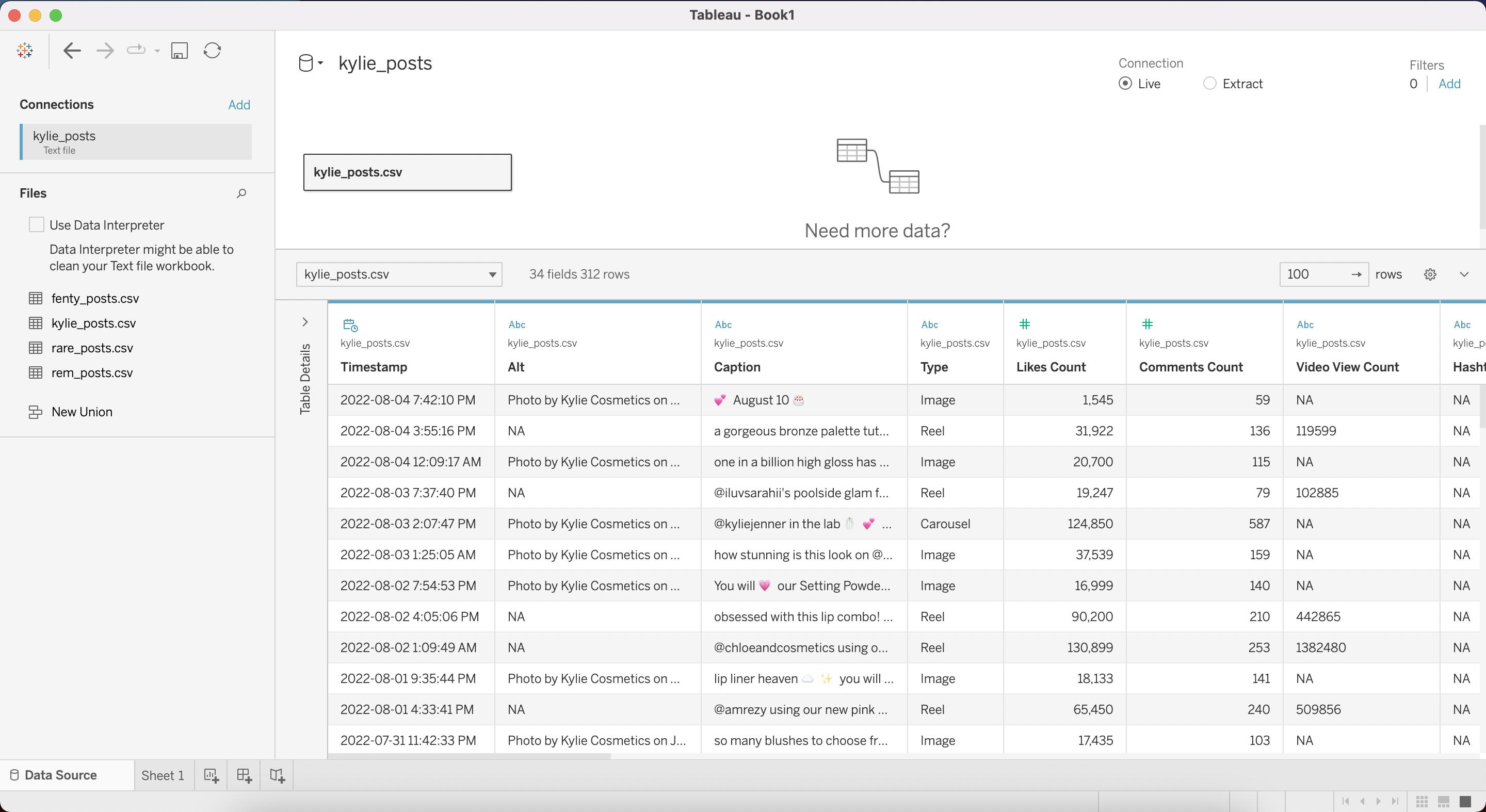The image size is (1486, 812).
Task: Click table icon beside rem_posts.csv
Action: [36, 372]
